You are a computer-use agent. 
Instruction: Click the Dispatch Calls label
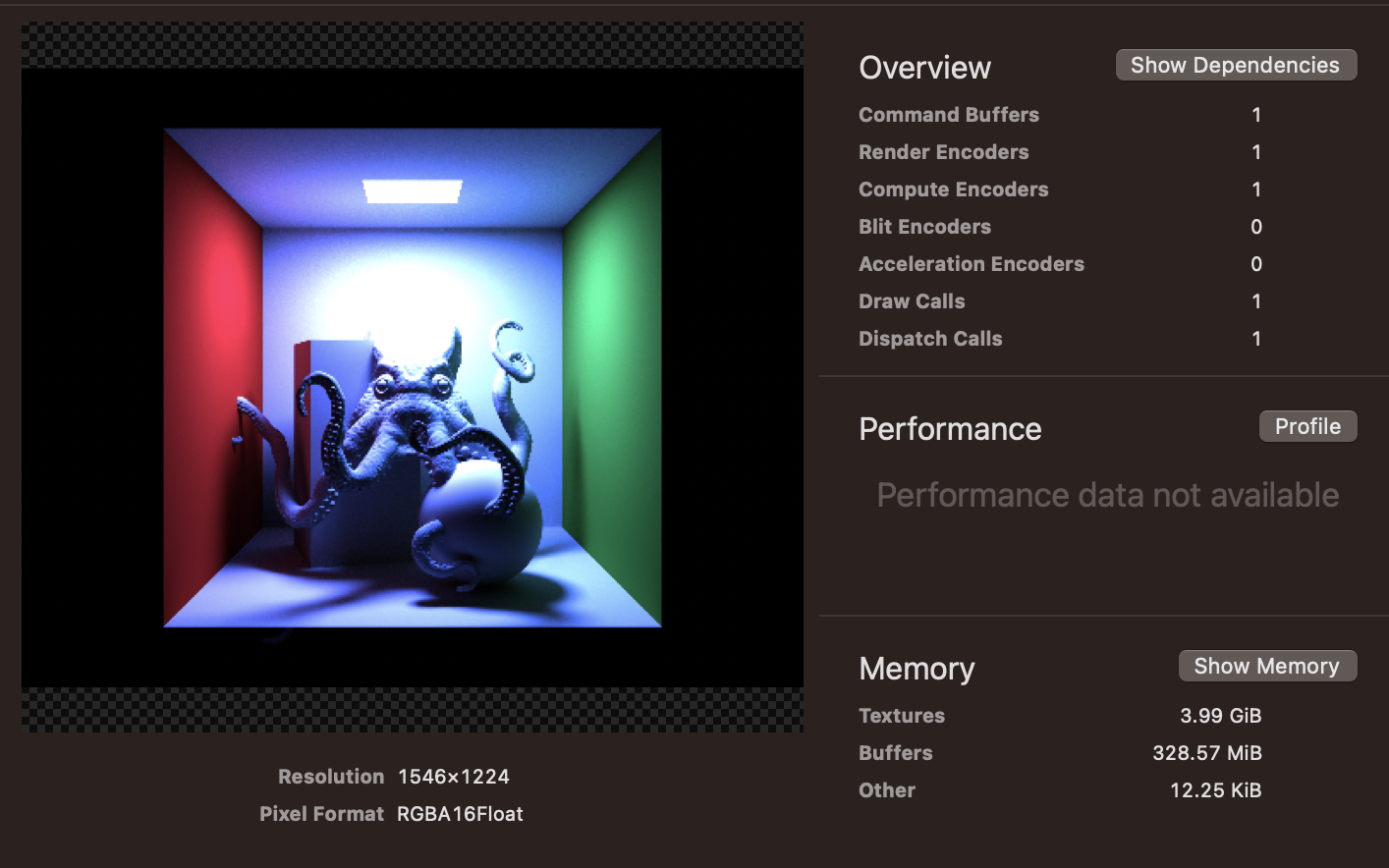click(930, 339)
